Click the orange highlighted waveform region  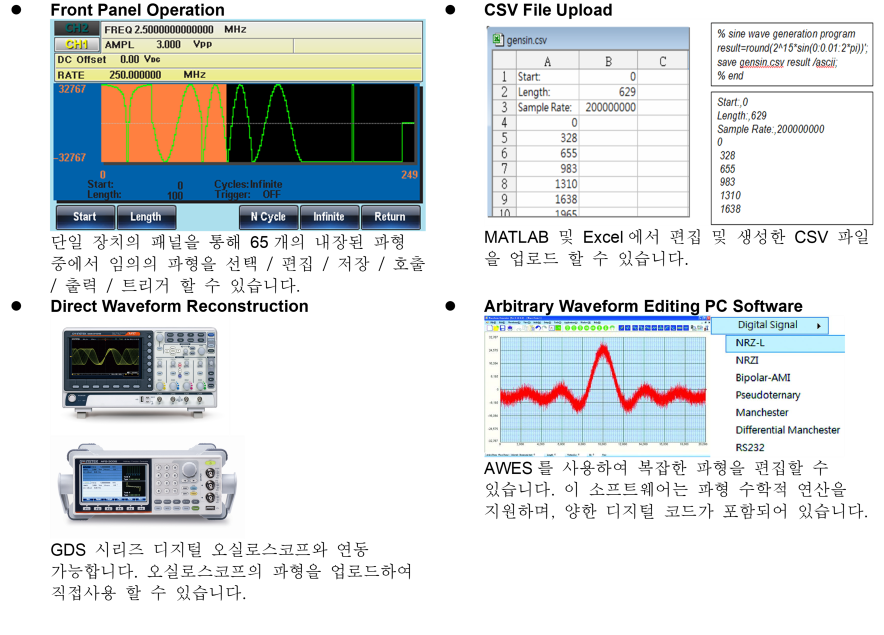[x=163, y=124]
